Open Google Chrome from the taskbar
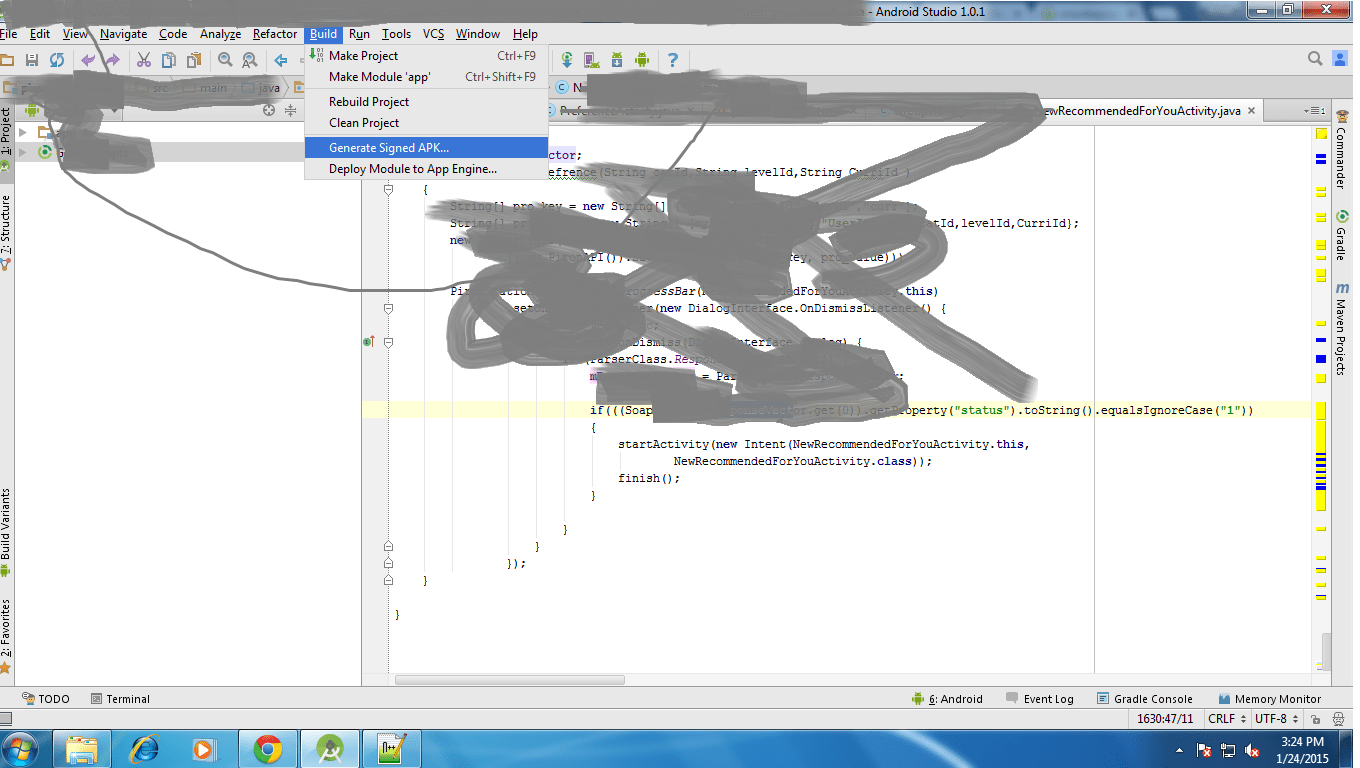Image resolution: width=1360 pixels, height=768 pixels. (267, 749)
